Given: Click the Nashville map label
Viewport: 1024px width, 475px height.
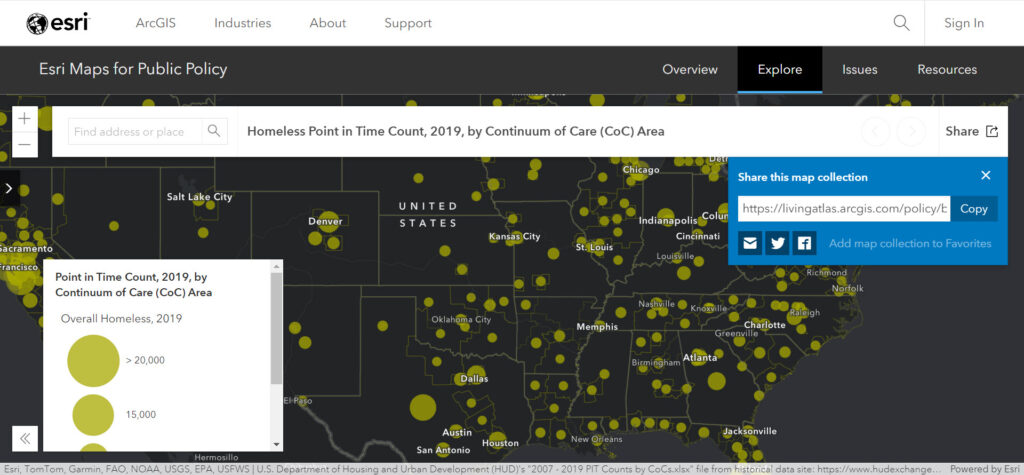Looking at the screenshot, I should 656,304.
